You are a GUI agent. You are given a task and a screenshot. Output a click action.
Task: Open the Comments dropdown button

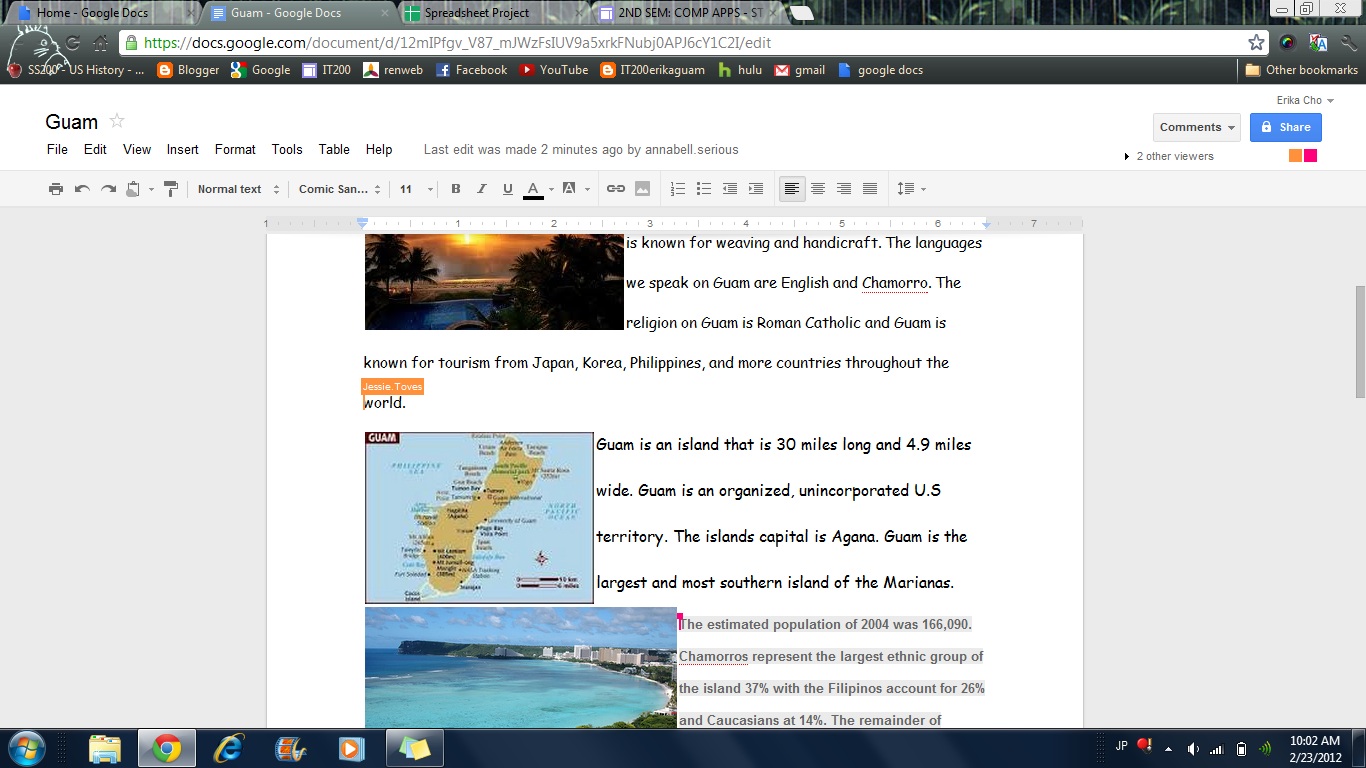(x=1197, y=127)
